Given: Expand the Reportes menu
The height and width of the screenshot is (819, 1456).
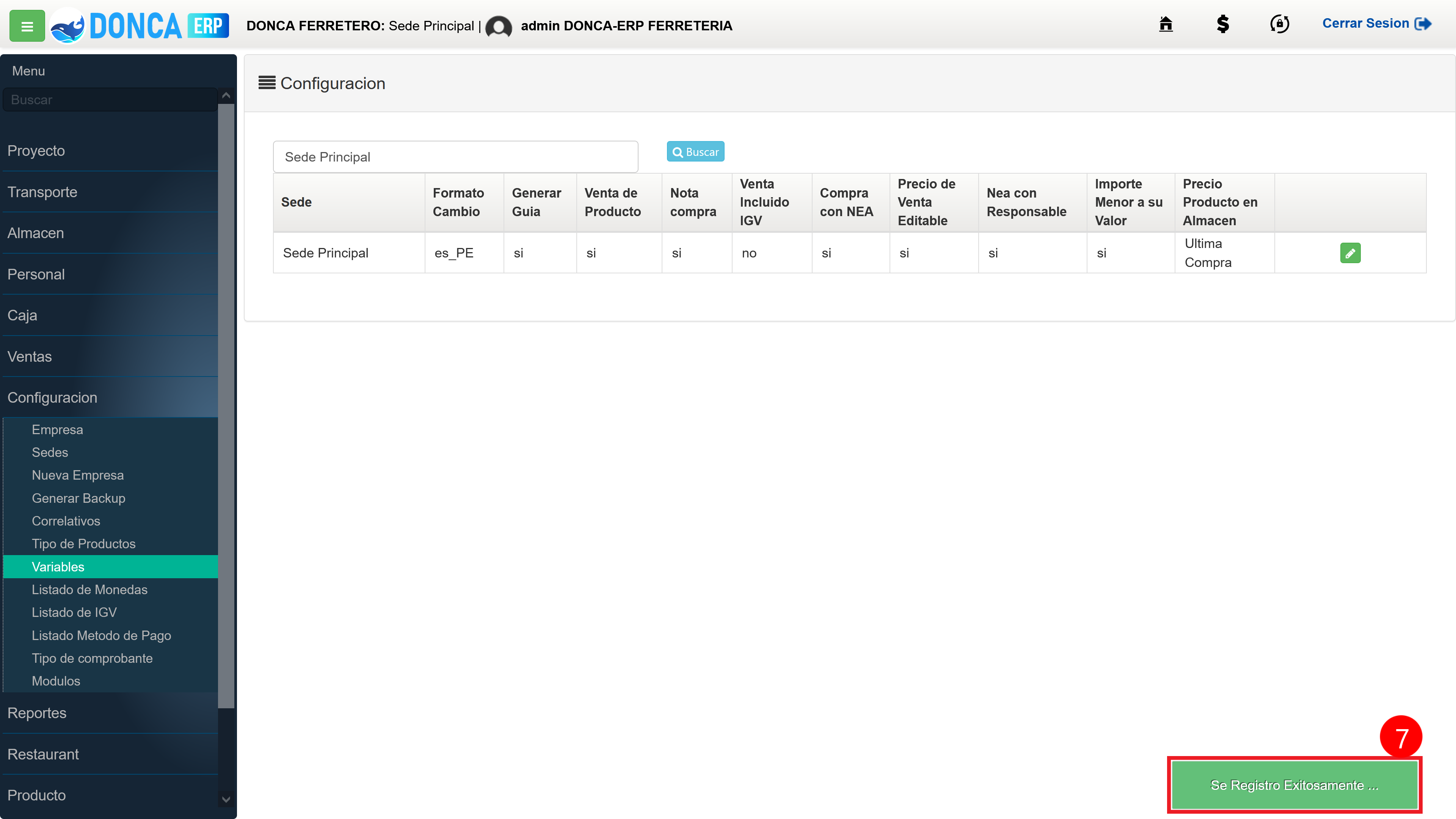Looking at the screenshot, I should coord(110,713).
